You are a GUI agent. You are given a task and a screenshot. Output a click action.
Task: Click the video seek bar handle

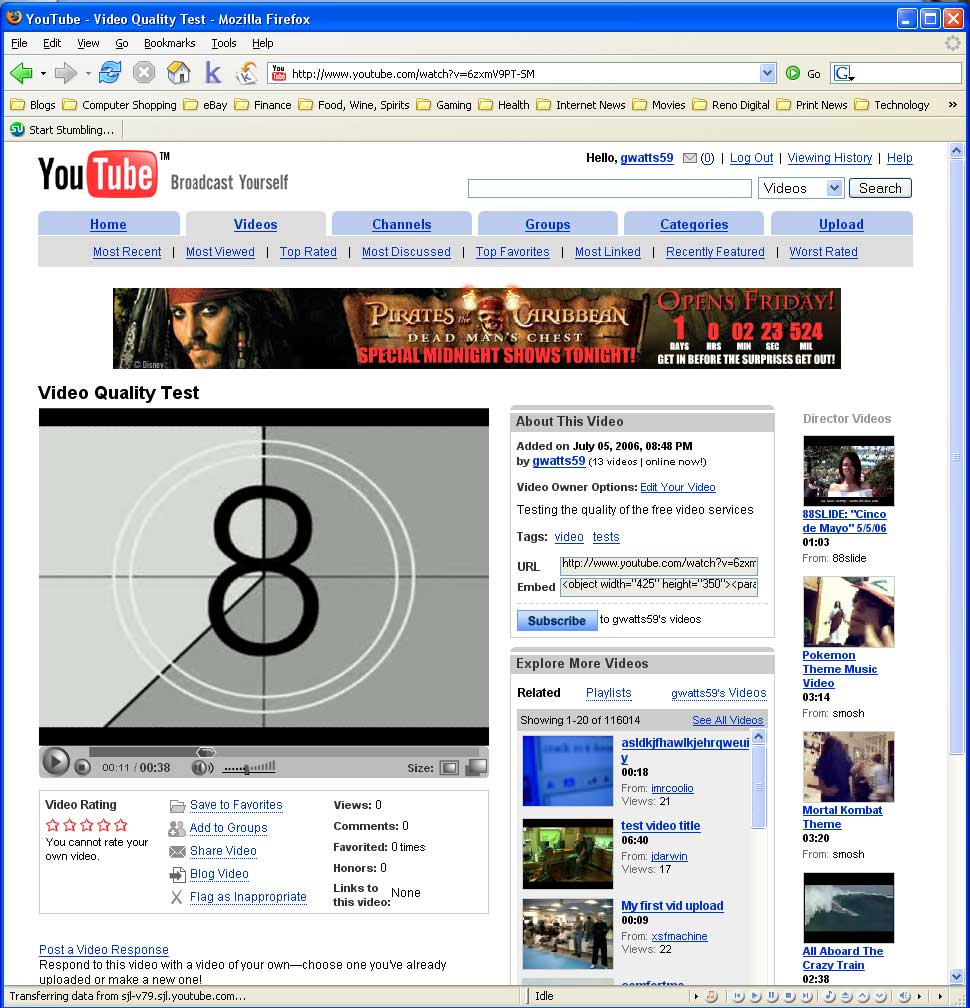[206, 752]
